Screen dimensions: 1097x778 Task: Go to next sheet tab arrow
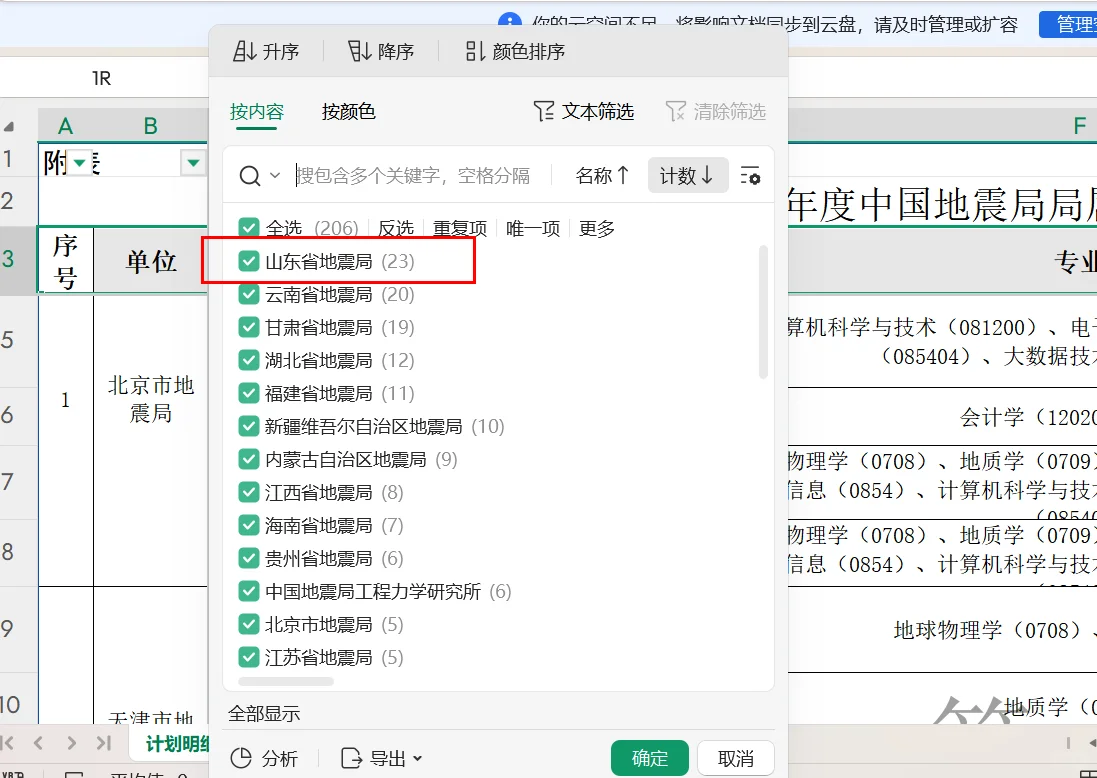tap(71, 743)
